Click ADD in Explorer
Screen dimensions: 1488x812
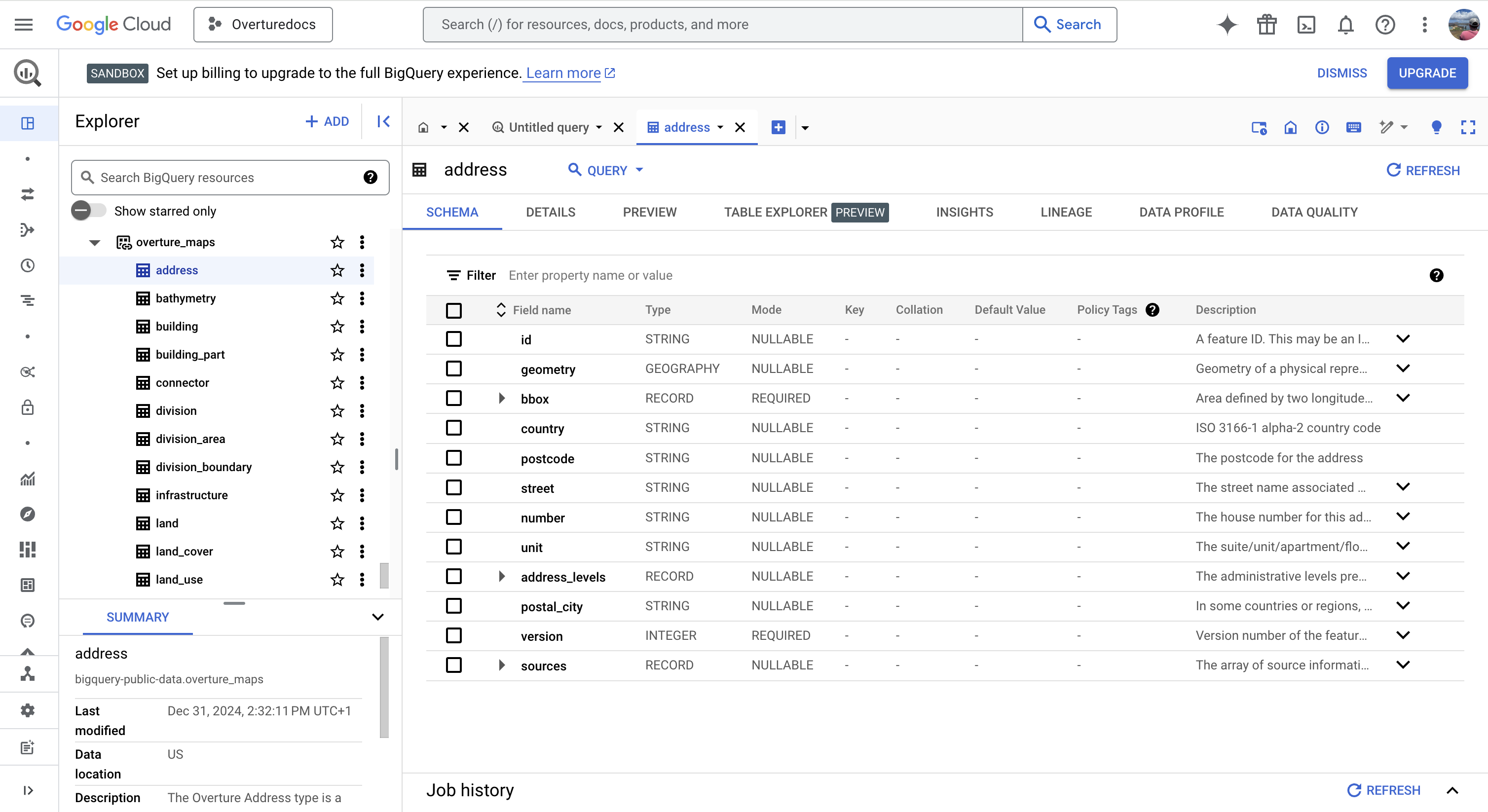(x=327, y=121)
